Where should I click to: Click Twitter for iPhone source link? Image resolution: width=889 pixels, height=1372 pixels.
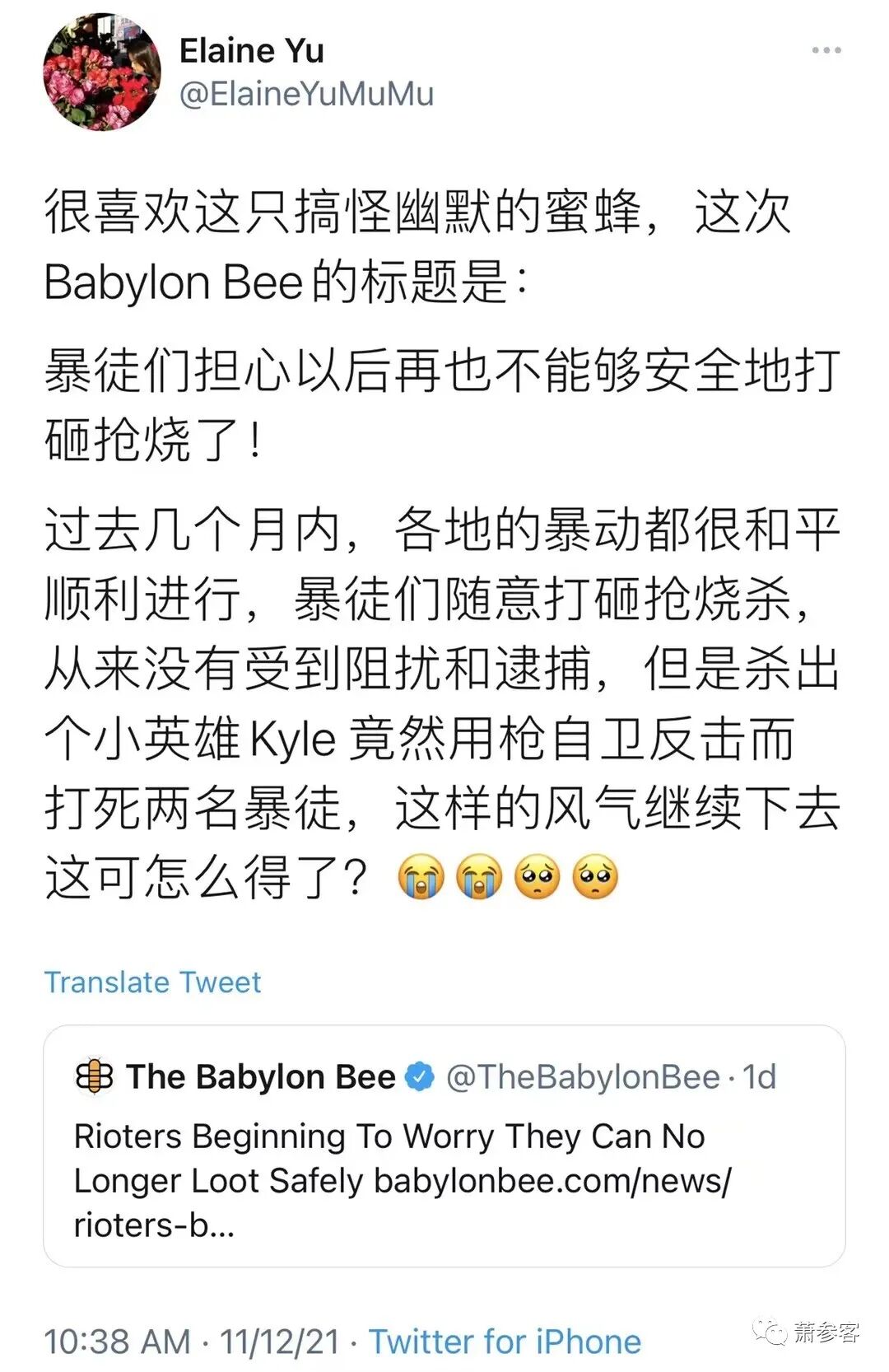[505, 1342]
